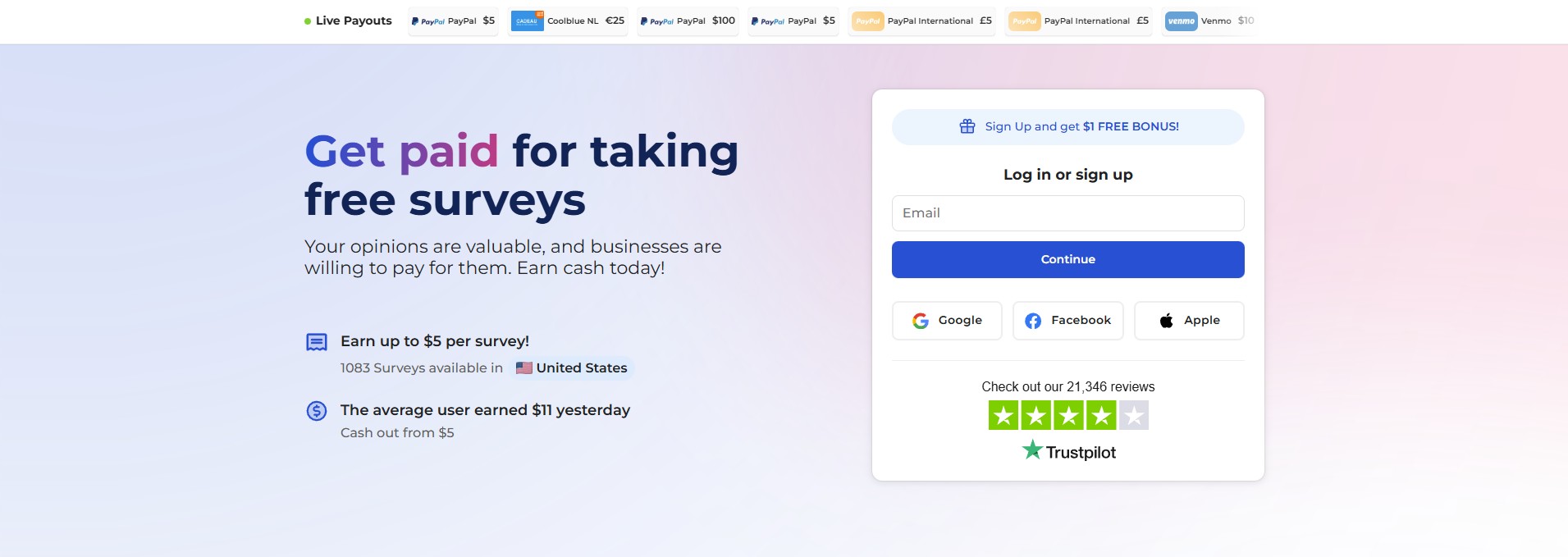Click the green Live Payouts dot
The width and height of the screenshot is (1568, 557).
pyautogui.click(x=308, y=21)
